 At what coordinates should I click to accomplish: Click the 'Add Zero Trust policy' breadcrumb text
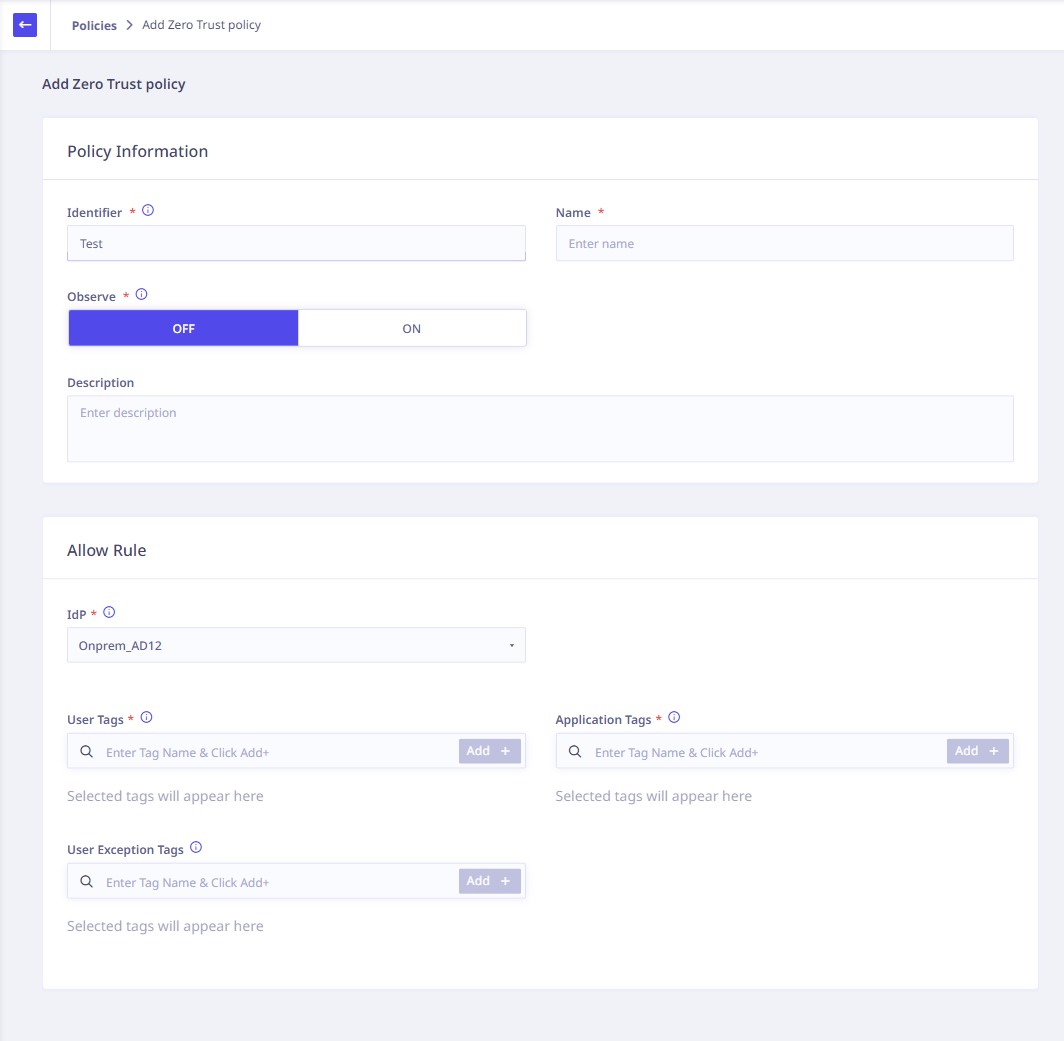point(202,25)
